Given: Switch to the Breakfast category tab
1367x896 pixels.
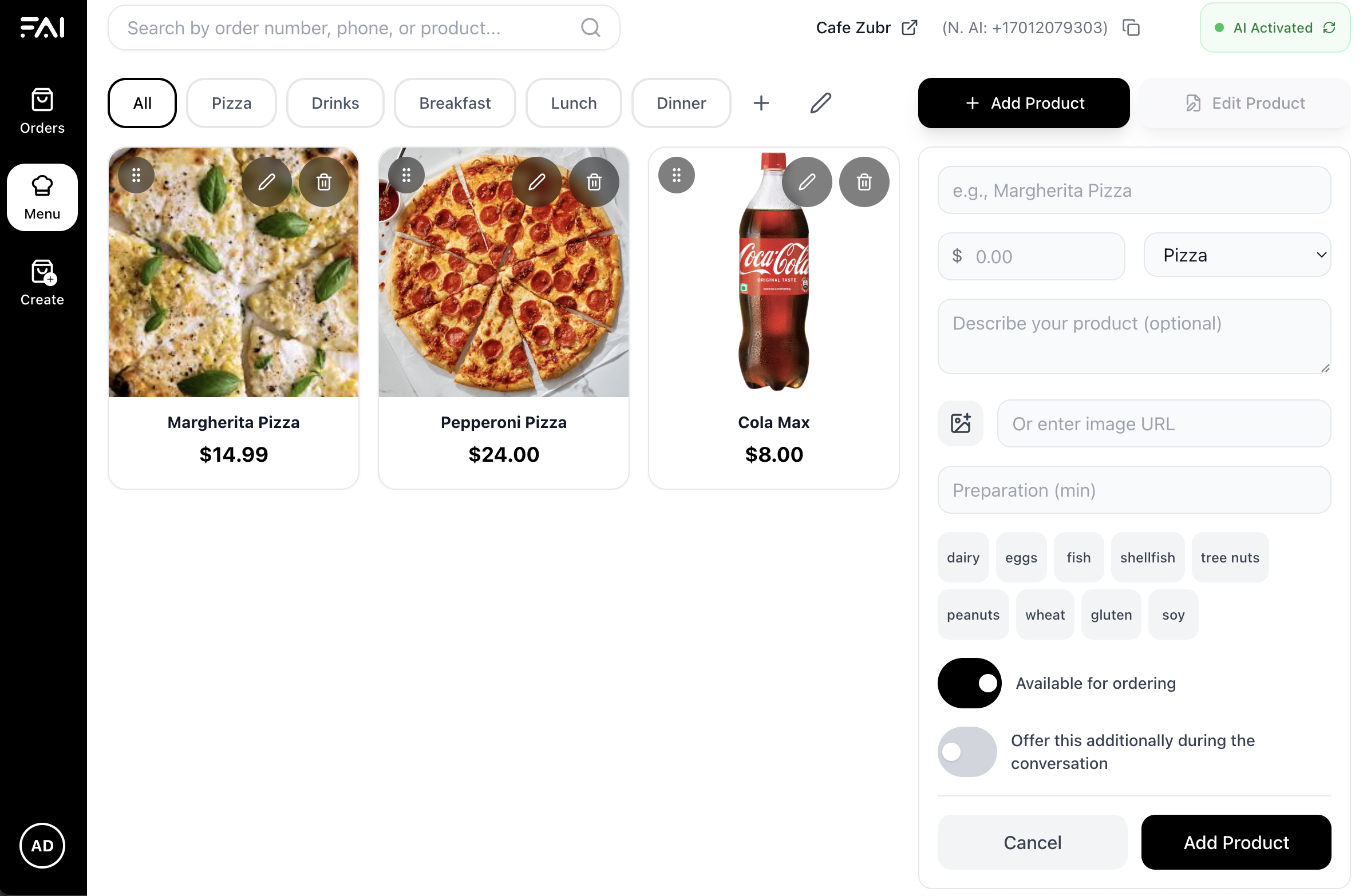Looking at the screenshot, I should pyautogui.click(x=455, y=104).
